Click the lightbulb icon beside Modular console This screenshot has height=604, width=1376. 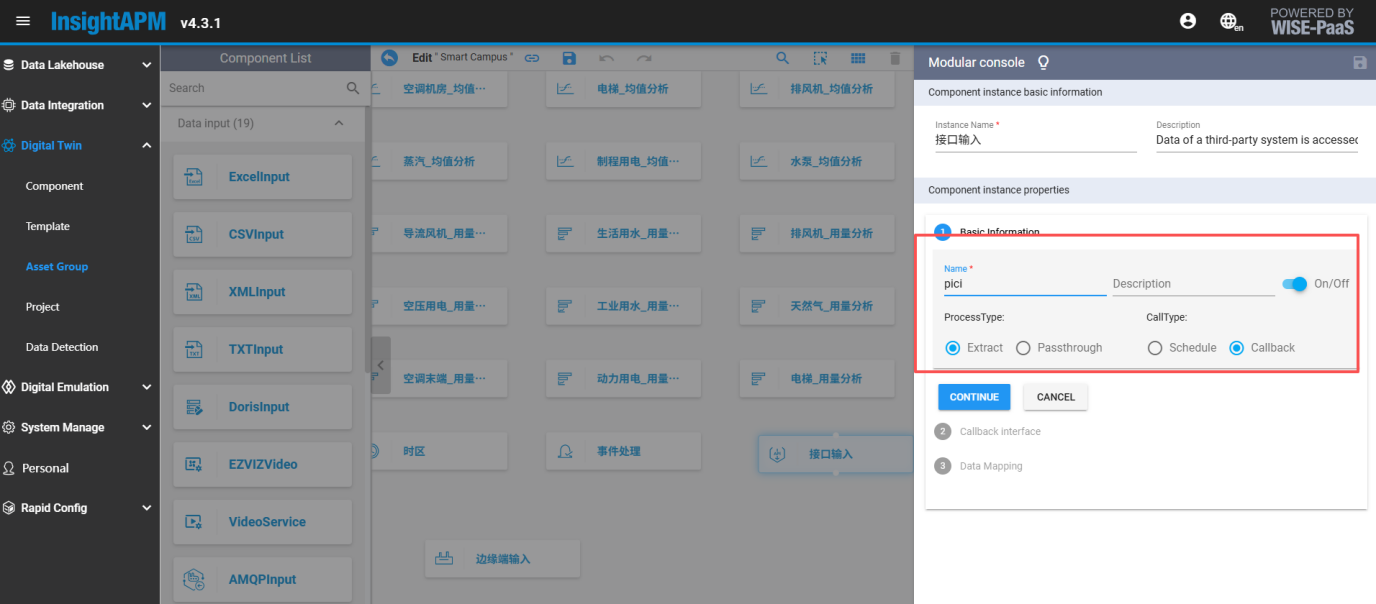pos(1044,62)
